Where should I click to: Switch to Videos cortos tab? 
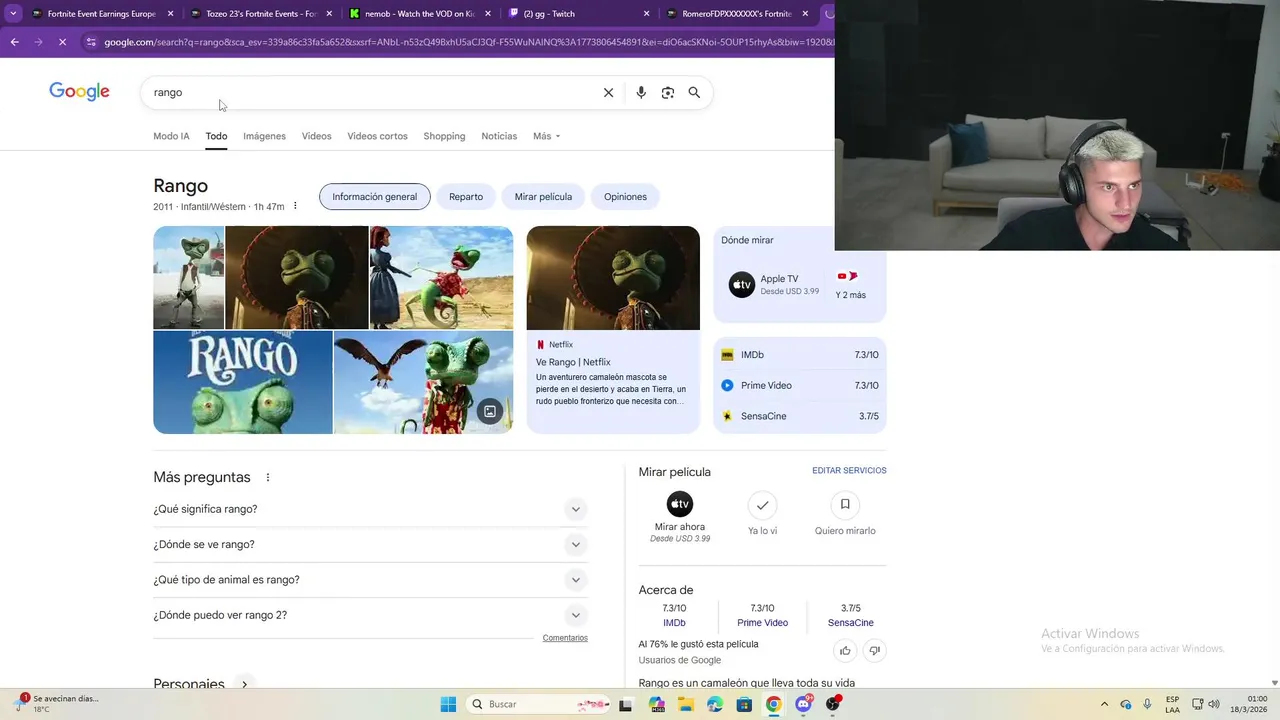pyautogui.click(x=377, y=136)
